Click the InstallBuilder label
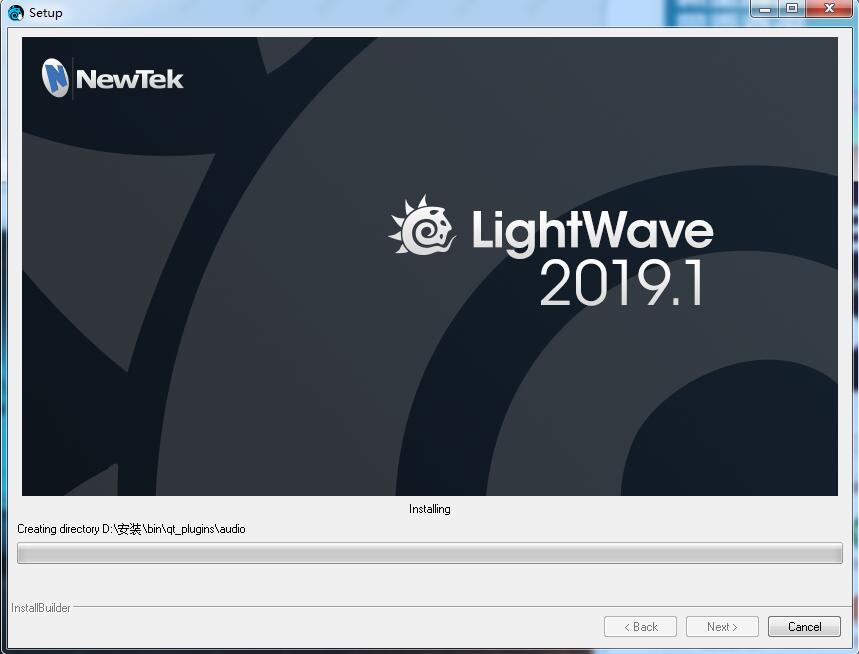This screenshot has width=859, height=654. point(42,607)
